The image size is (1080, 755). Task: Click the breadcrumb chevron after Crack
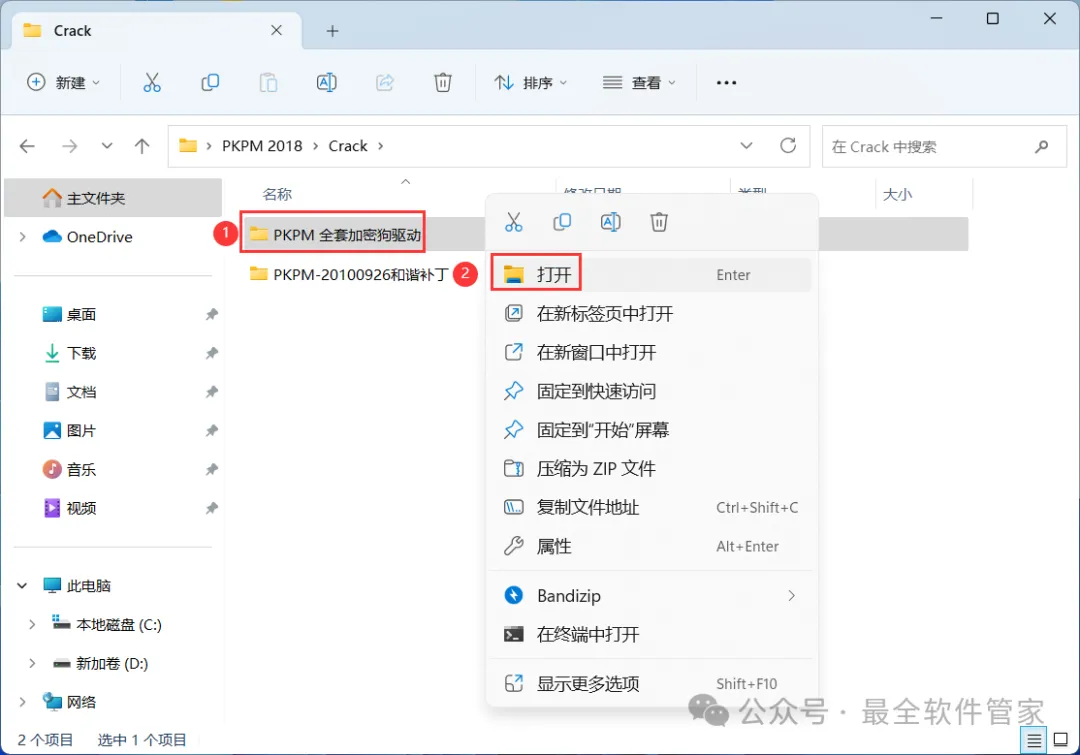pyautogui.click(x=380, y=146)
